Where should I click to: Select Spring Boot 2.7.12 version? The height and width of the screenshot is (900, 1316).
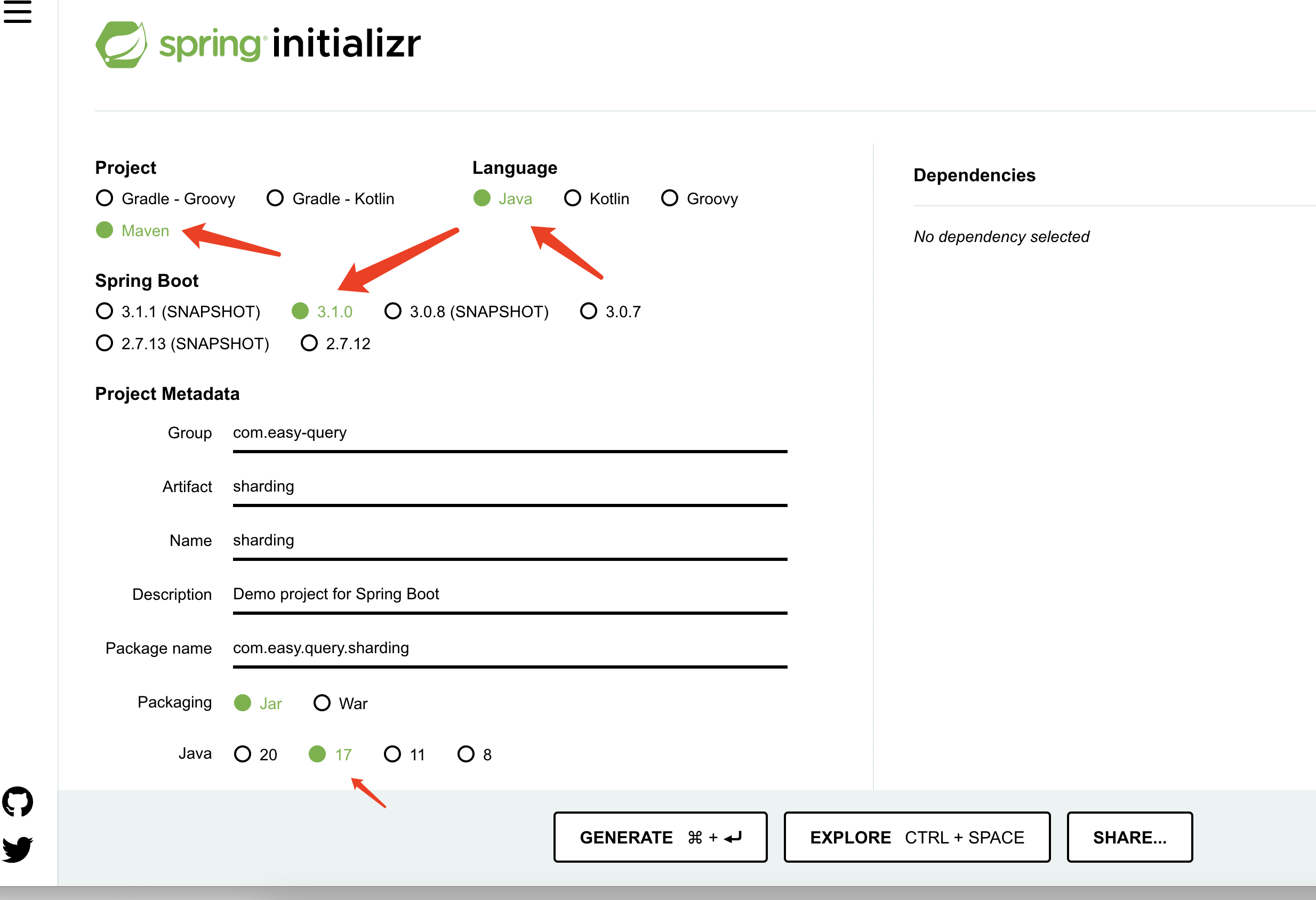(309, 343)
